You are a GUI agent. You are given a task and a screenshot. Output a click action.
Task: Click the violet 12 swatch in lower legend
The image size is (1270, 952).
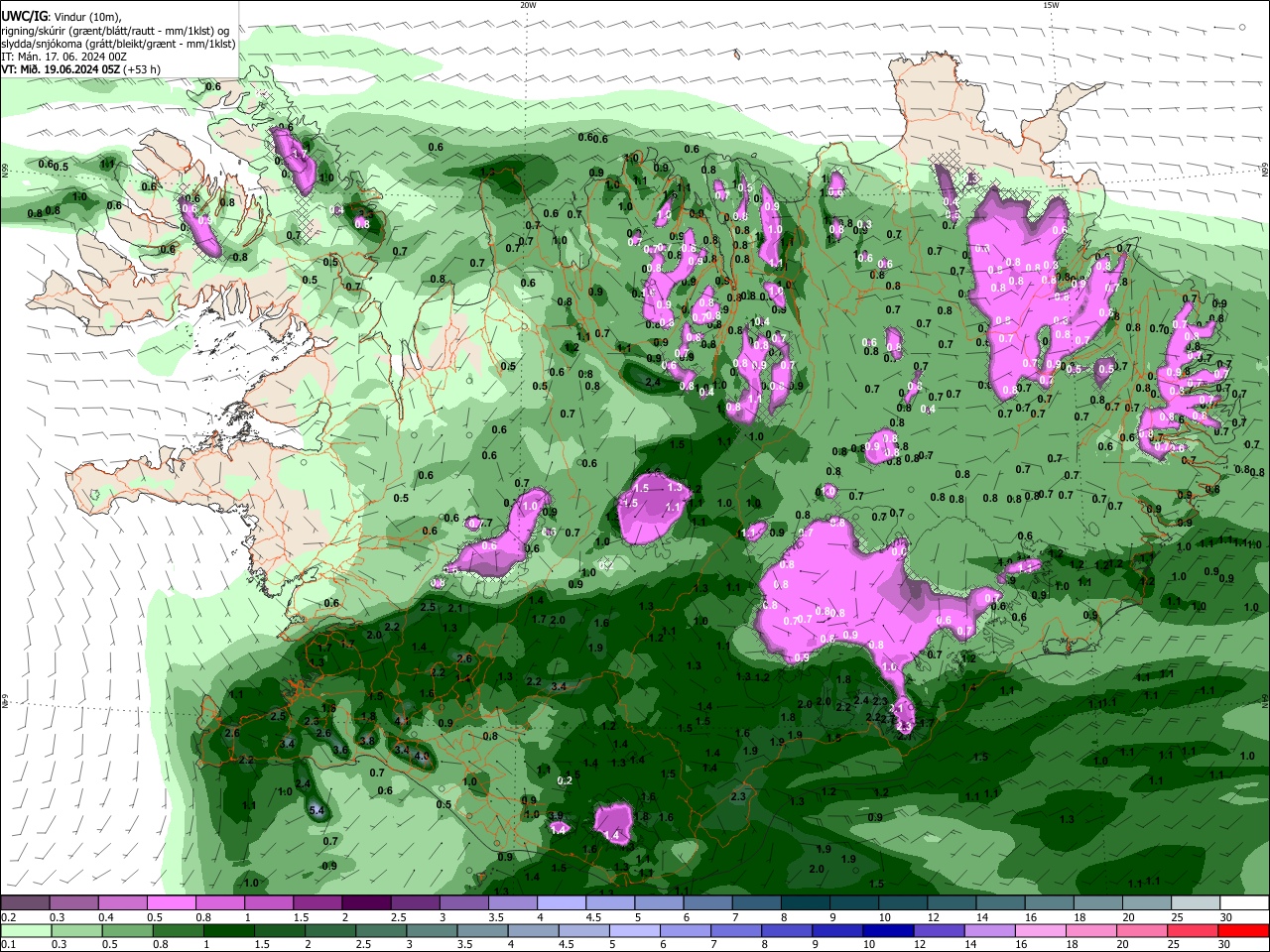(940, 931)
